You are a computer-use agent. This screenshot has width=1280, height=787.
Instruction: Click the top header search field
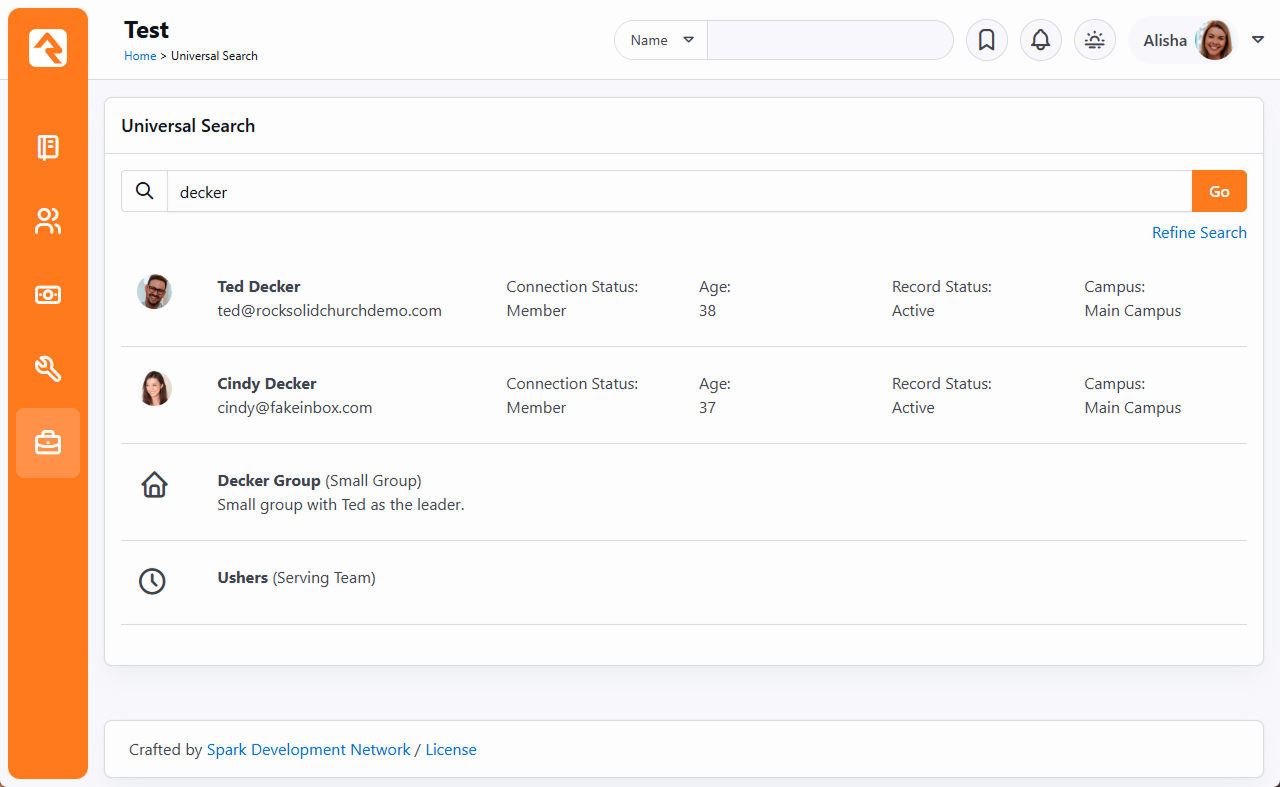[x=829, y=41]
